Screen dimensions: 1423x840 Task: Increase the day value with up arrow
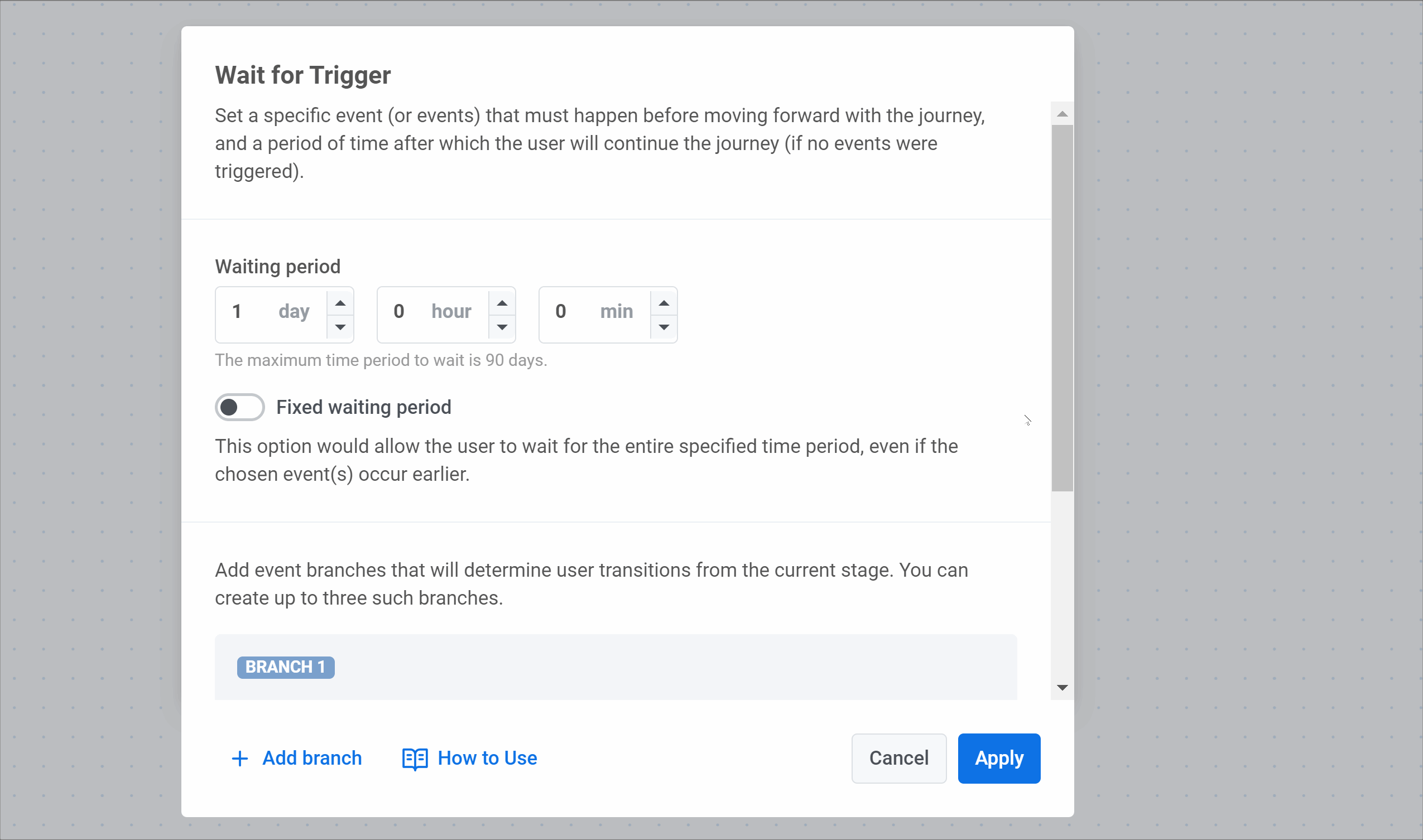point(340,303)
